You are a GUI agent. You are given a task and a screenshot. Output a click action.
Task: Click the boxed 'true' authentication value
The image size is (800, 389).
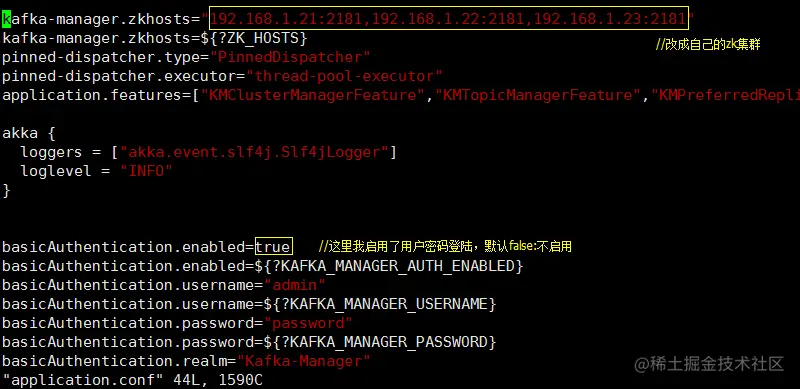coord(273,247)
